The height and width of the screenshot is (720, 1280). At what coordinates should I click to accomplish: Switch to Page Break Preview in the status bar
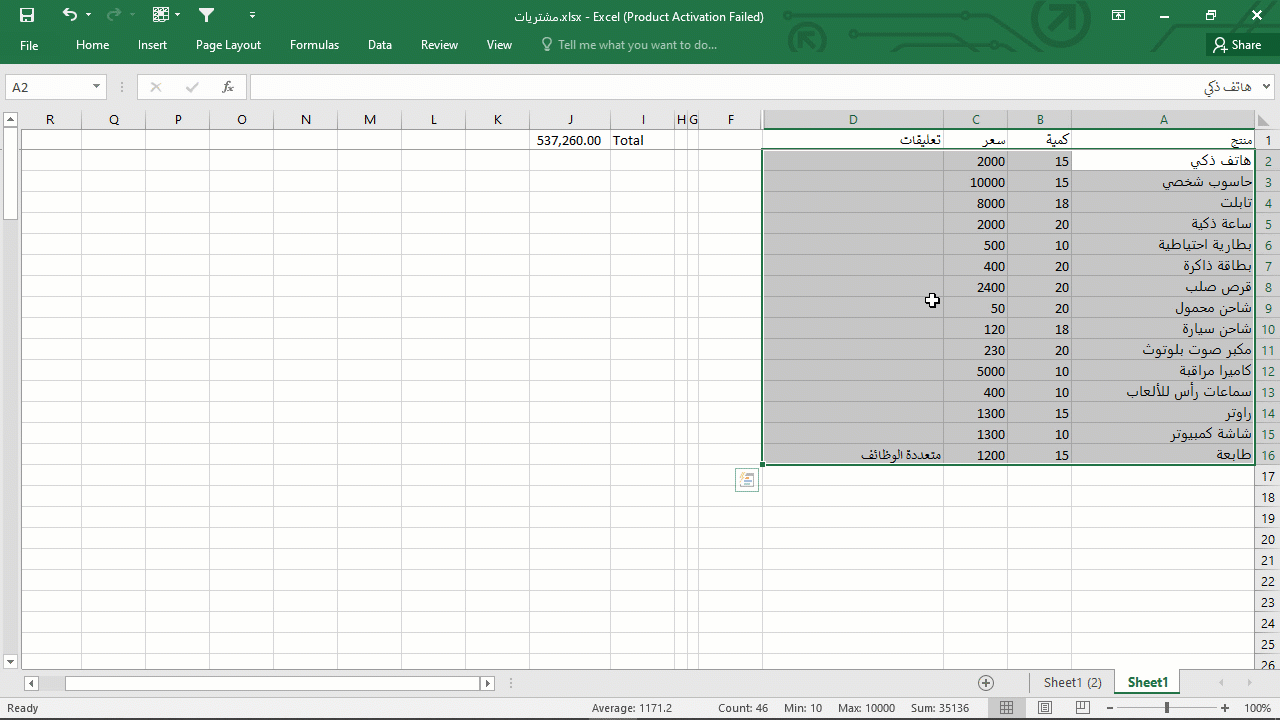pyautogui.click(x=1083, y=708)
